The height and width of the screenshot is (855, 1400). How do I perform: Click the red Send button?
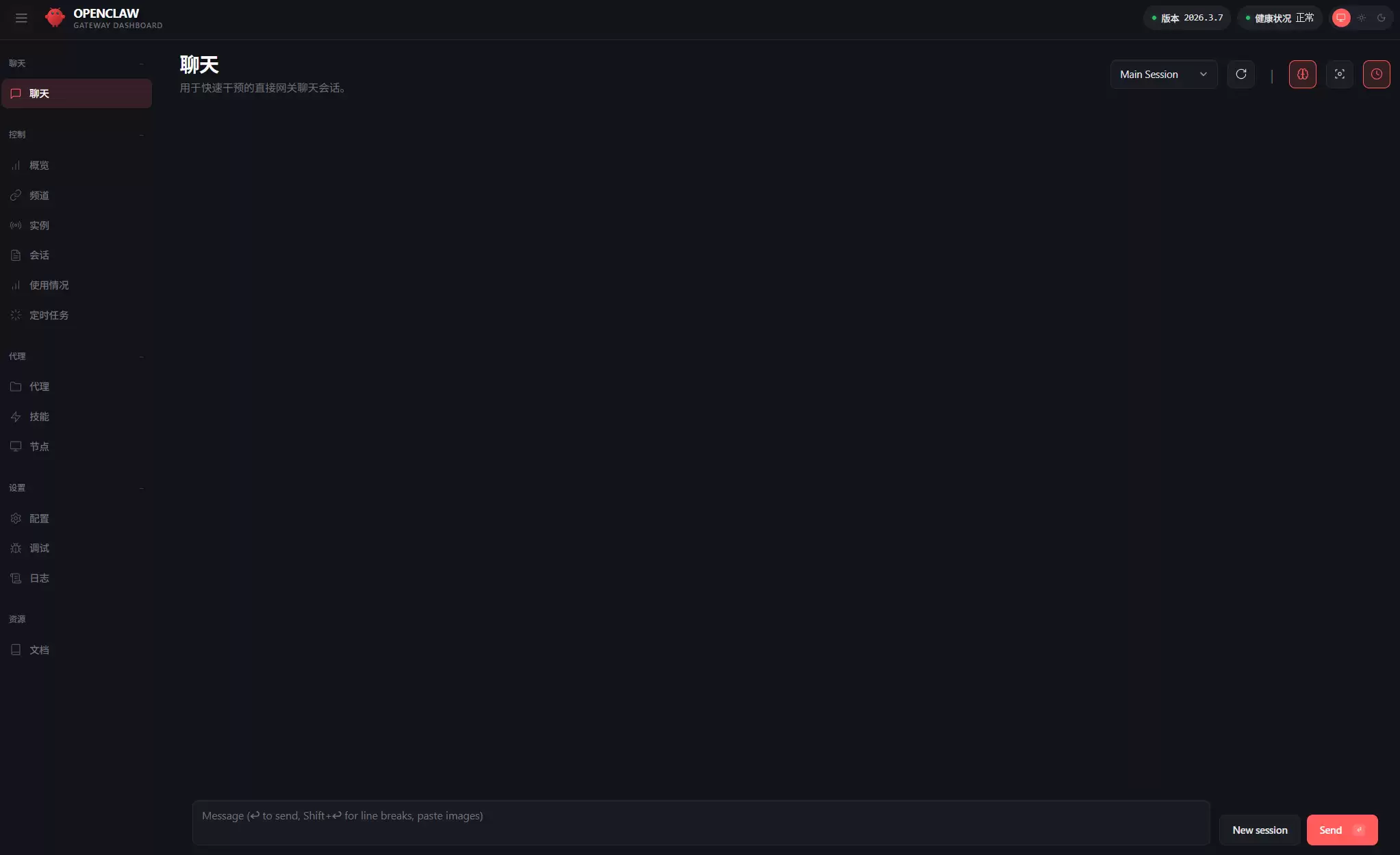tap(1342, 830)
